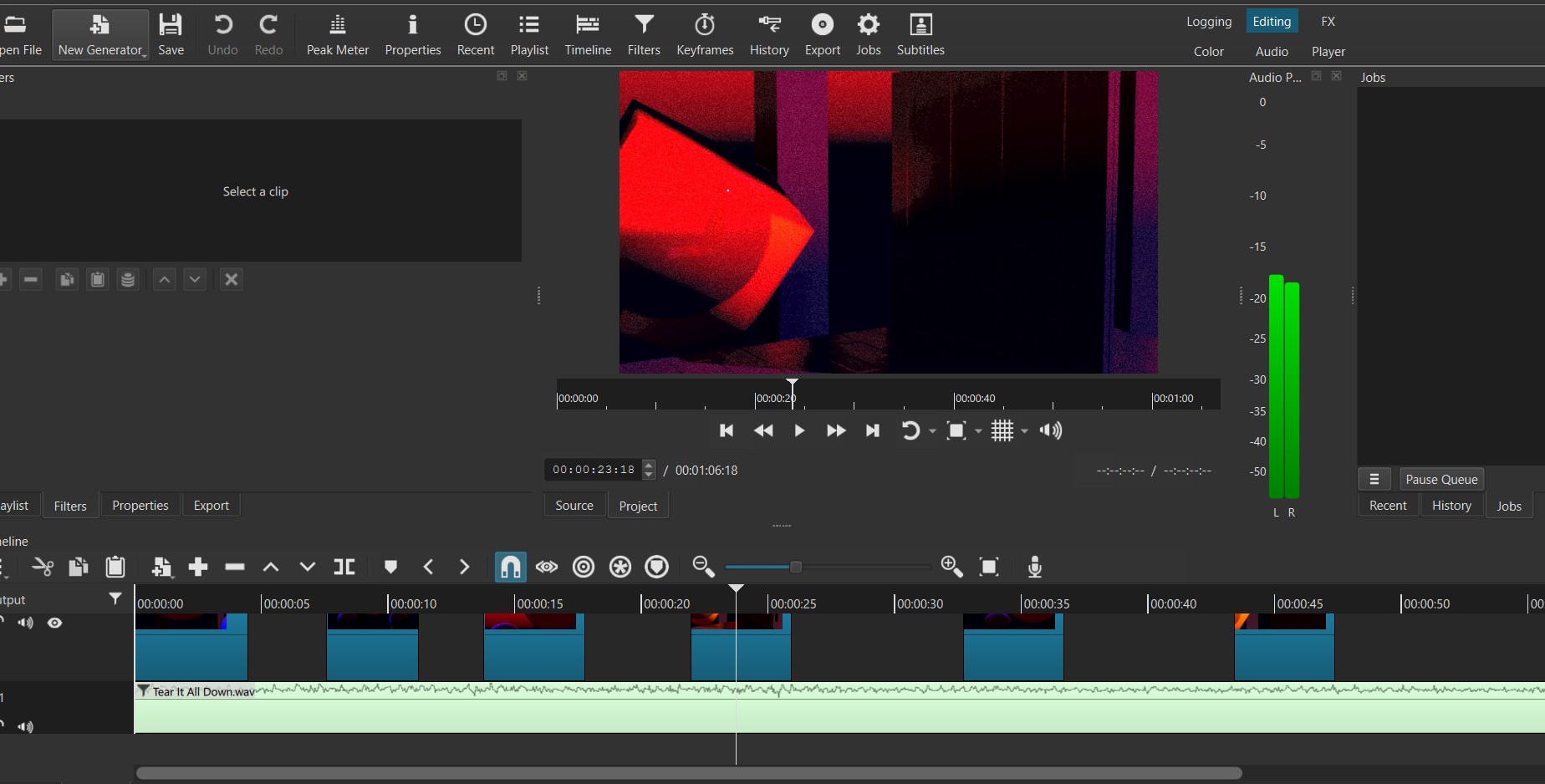Add a timeline marker

tap(390, 568)
